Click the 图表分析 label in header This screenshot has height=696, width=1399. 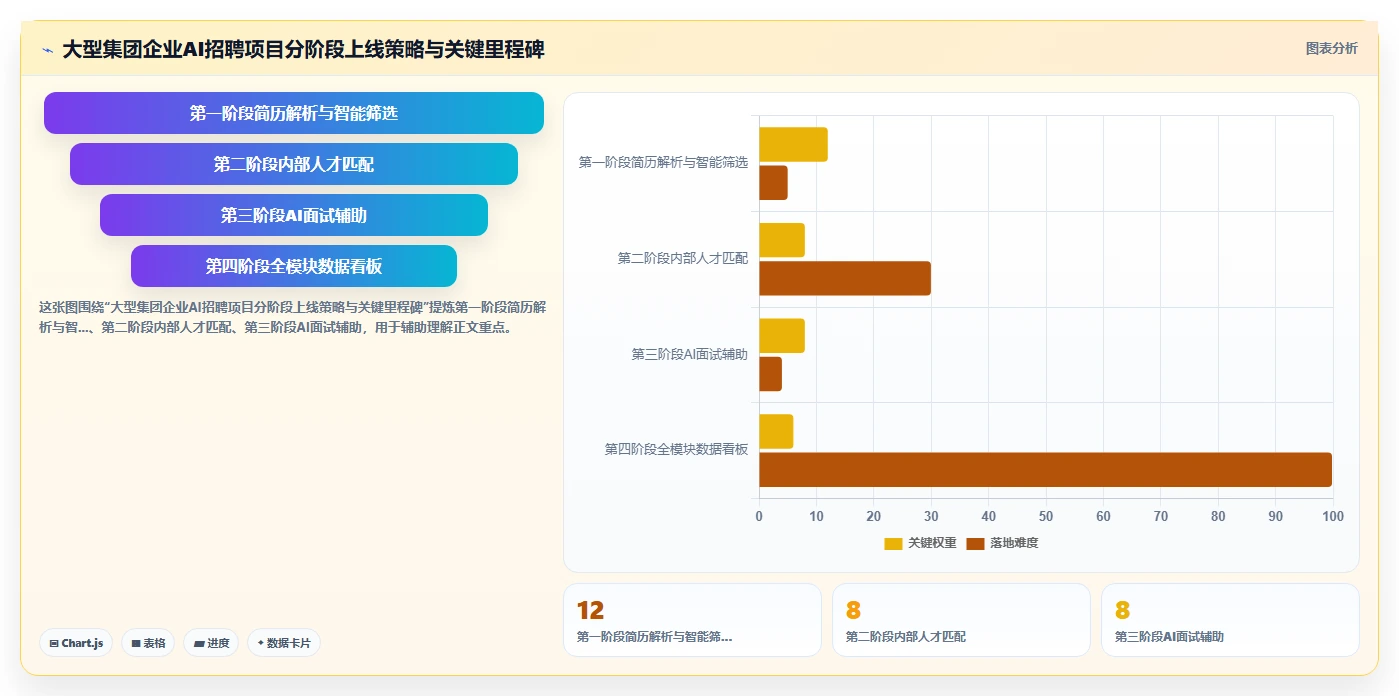click(1331, 48)
